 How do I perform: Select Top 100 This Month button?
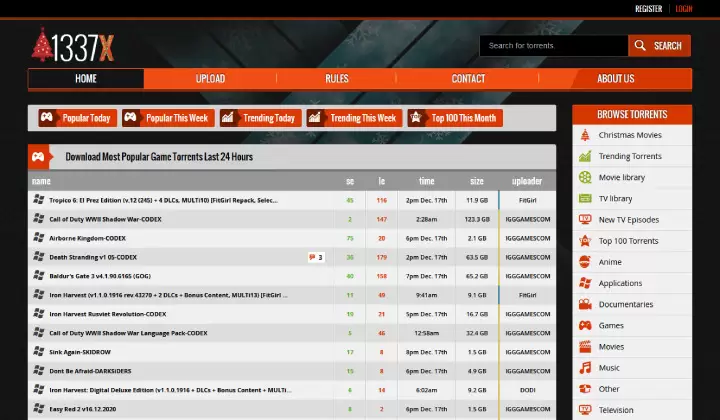click(x=455, y=118)
